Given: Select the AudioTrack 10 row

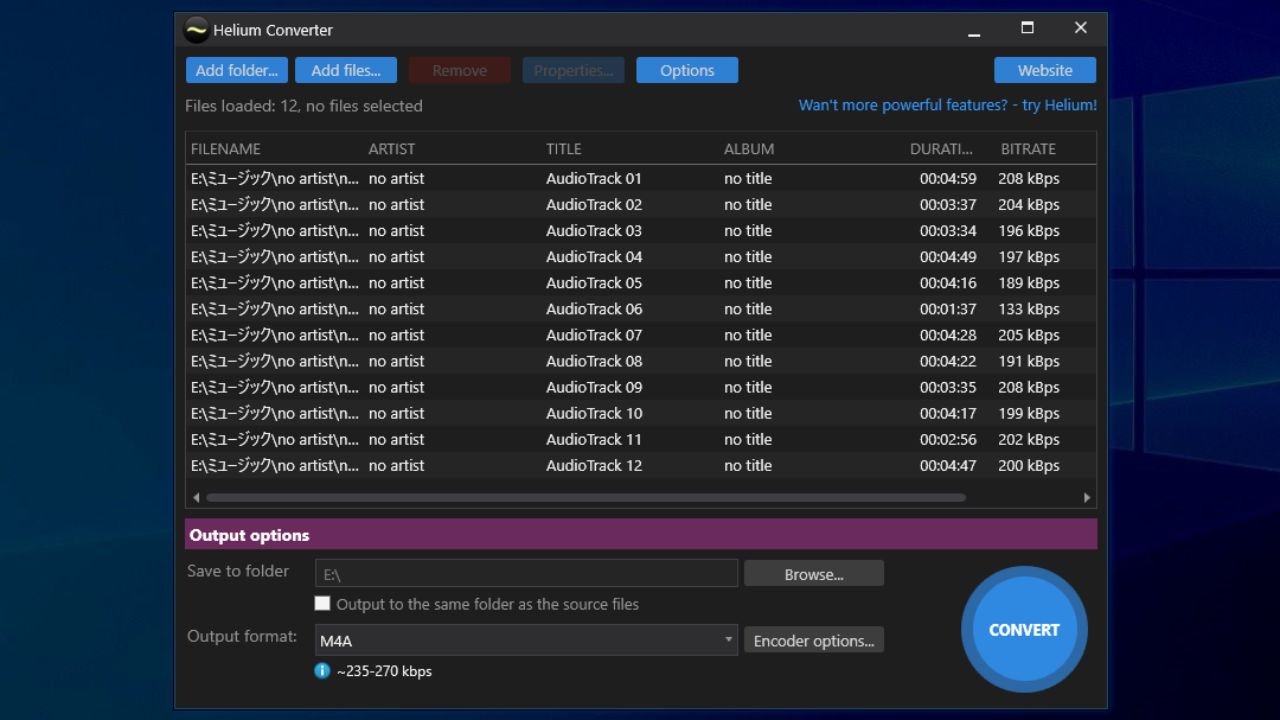Looking at the screenshot, I should [640, 413].
